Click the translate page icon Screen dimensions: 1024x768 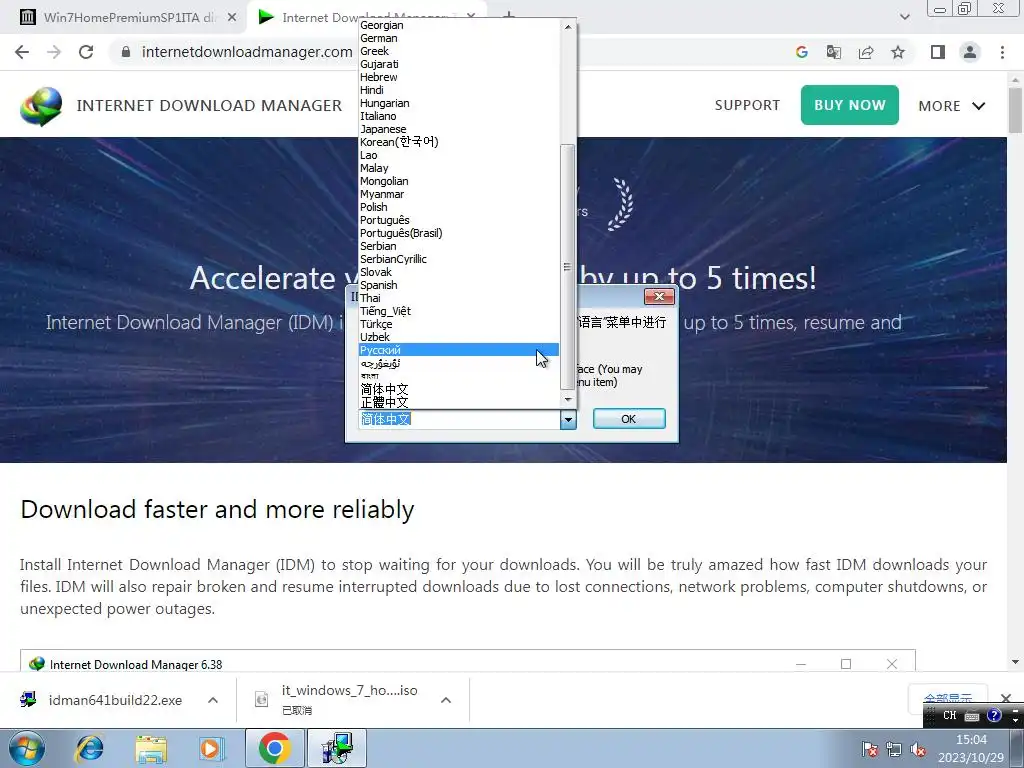833,52
